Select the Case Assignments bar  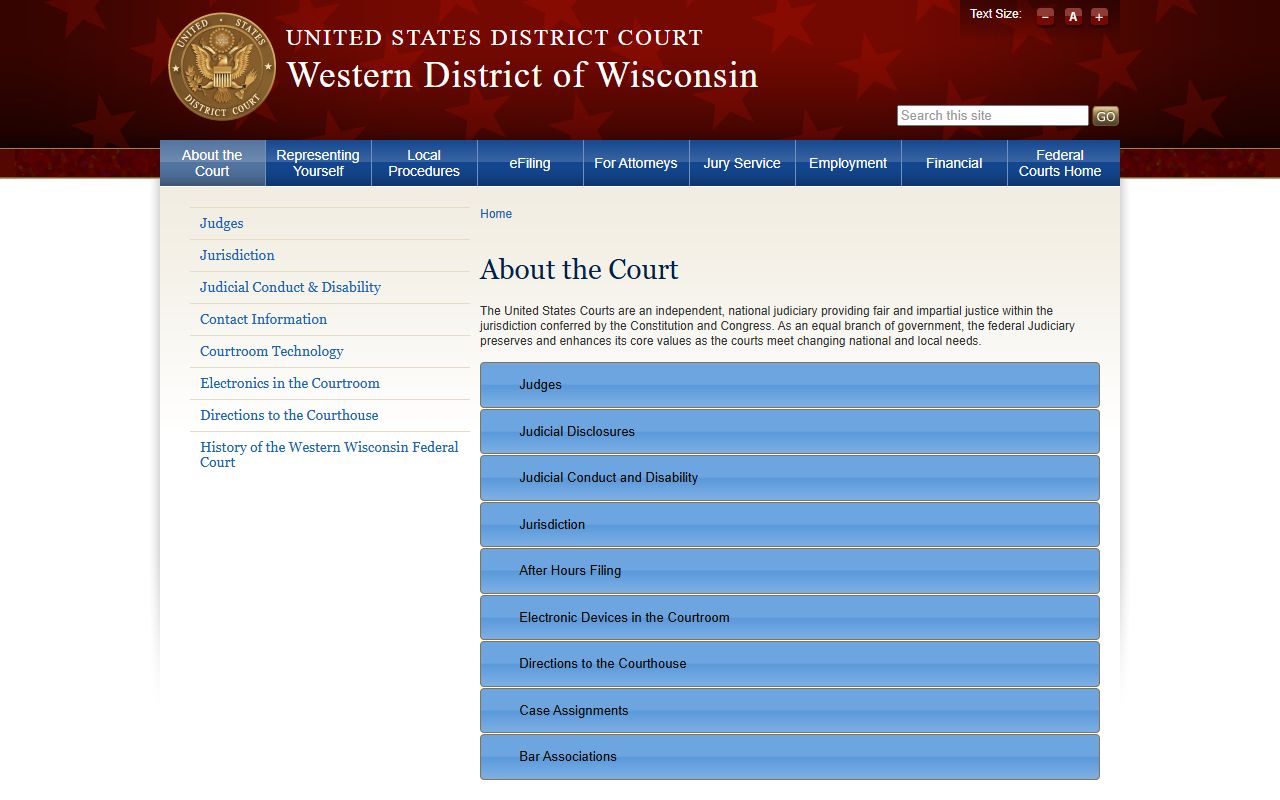(x=790, y=711)
